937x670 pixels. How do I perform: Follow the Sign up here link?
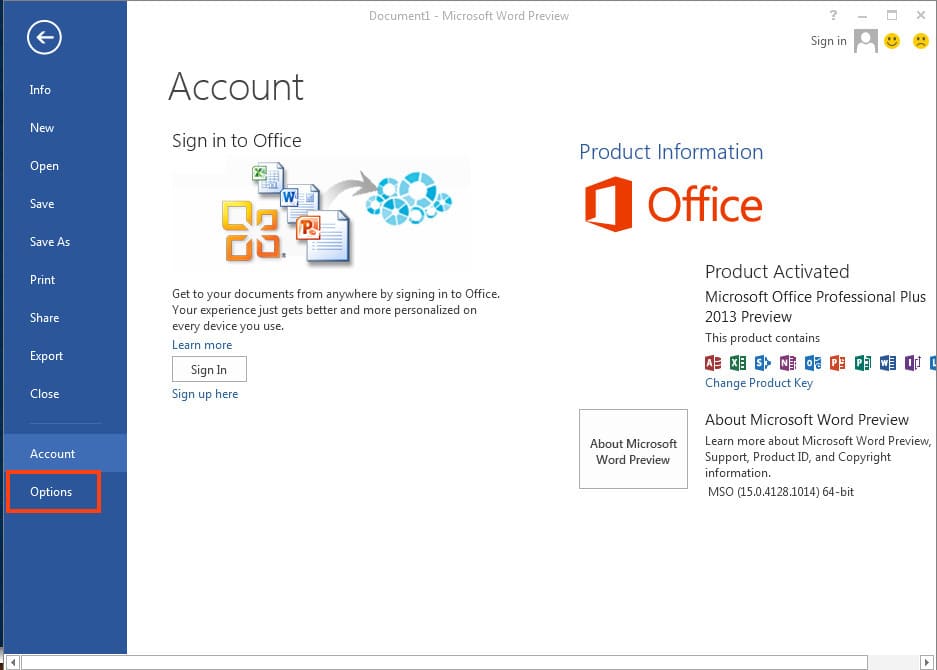pos(205,394)
